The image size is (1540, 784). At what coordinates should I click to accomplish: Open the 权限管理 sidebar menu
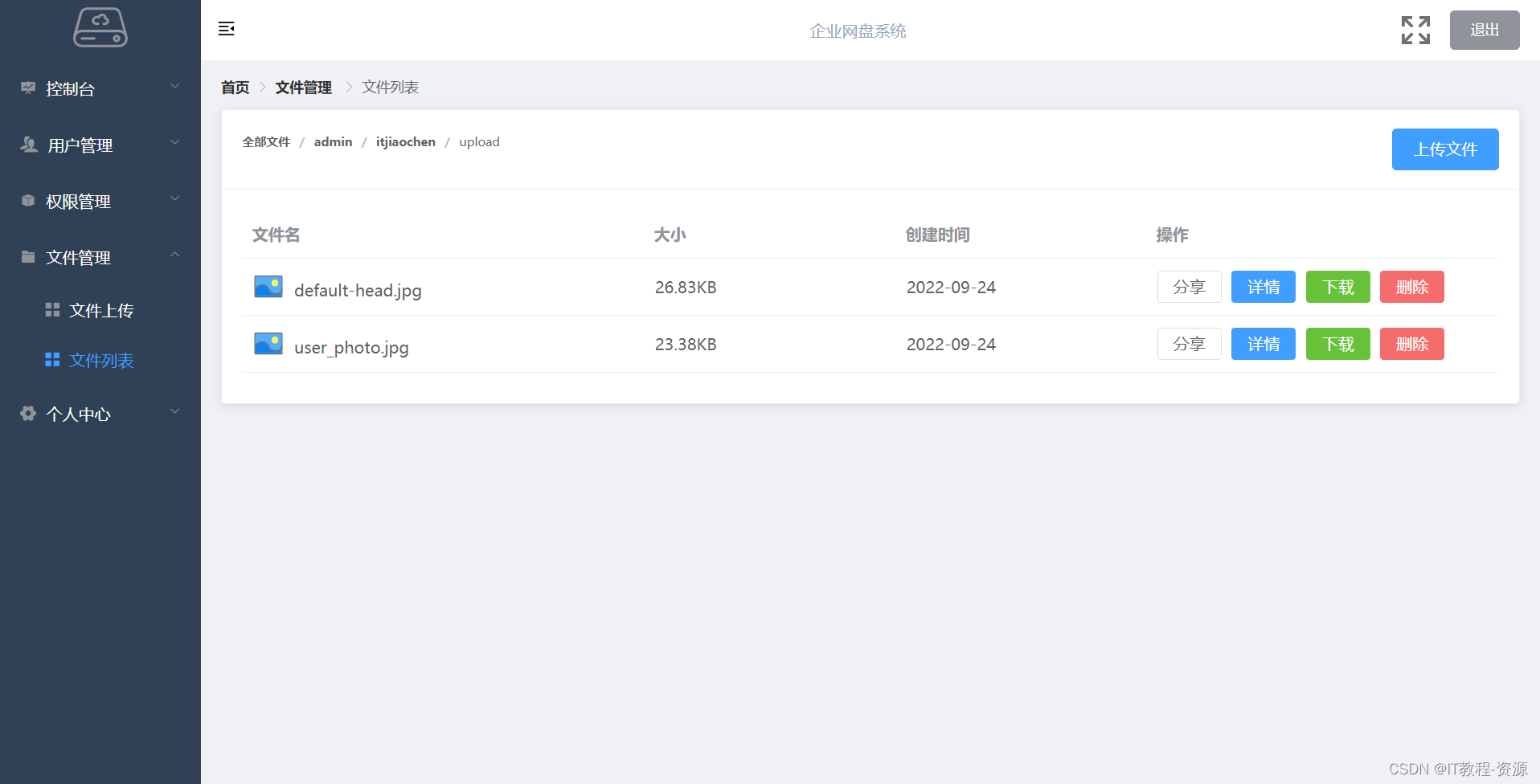100,201
